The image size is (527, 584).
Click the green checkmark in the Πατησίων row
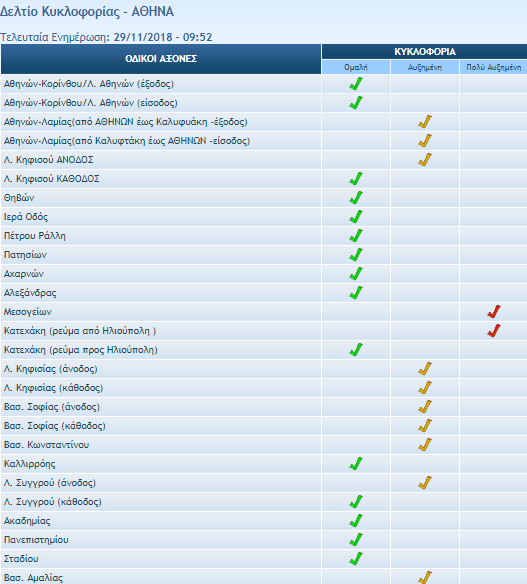(x=356, y=255)
